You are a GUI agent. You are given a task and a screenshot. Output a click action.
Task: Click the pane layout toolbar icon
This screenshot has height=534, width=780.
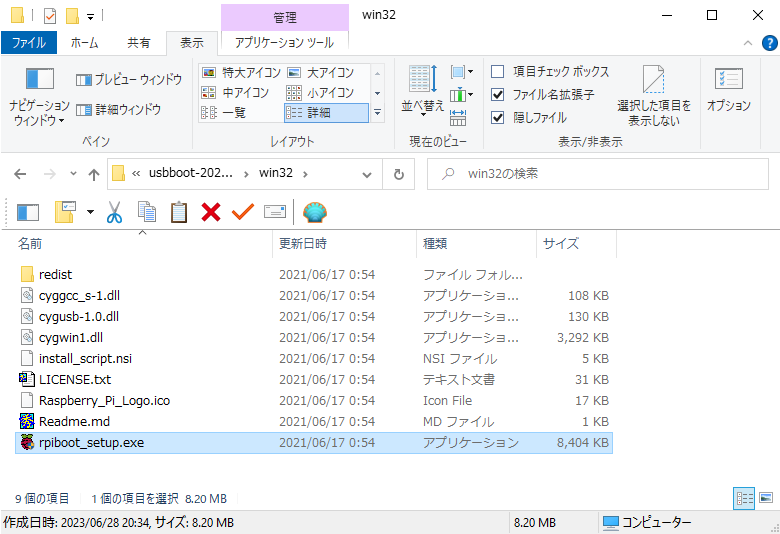point(28,213)
